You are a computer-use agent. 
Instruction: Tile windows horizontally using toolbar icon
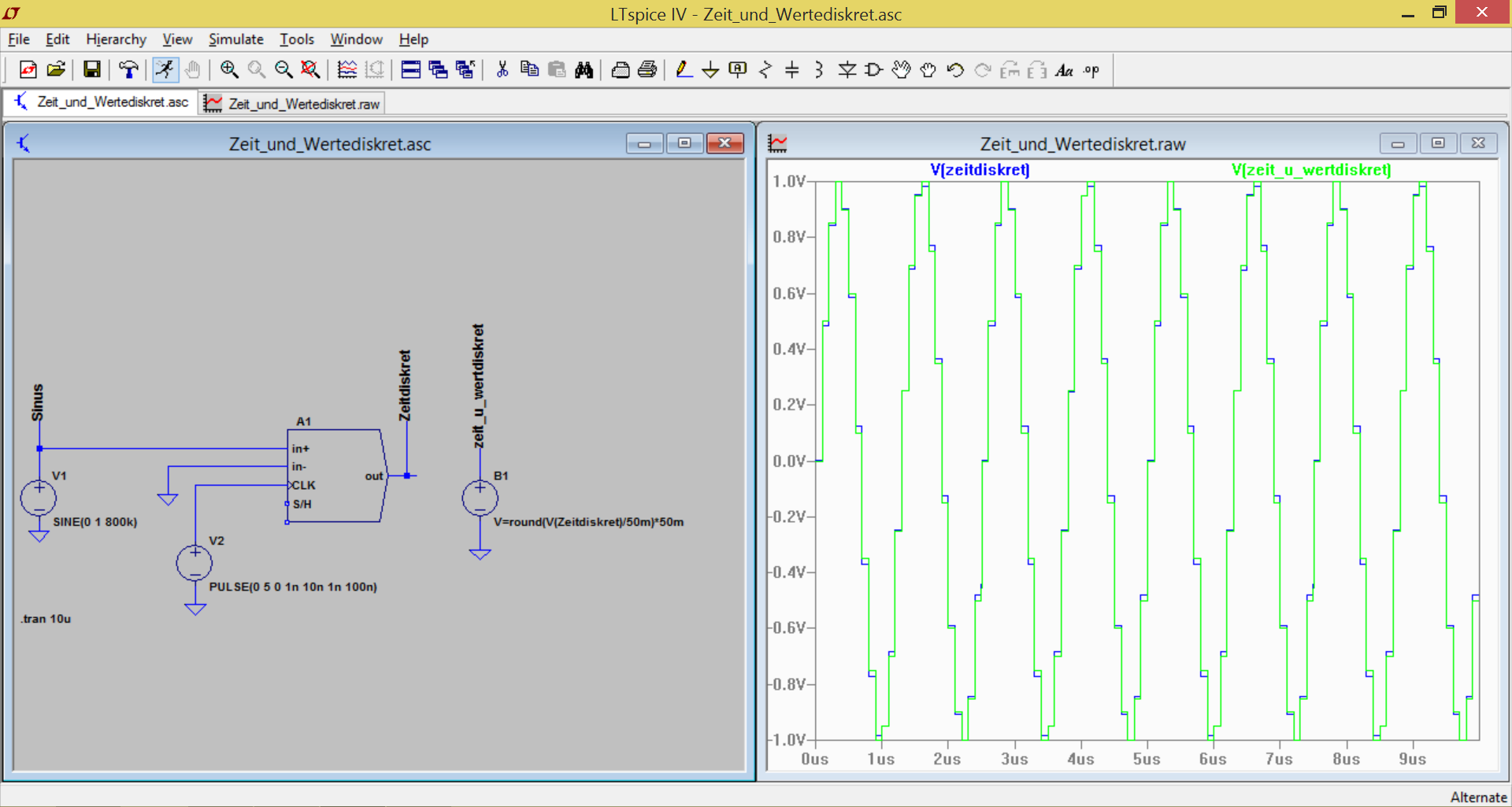pos(411,70)
